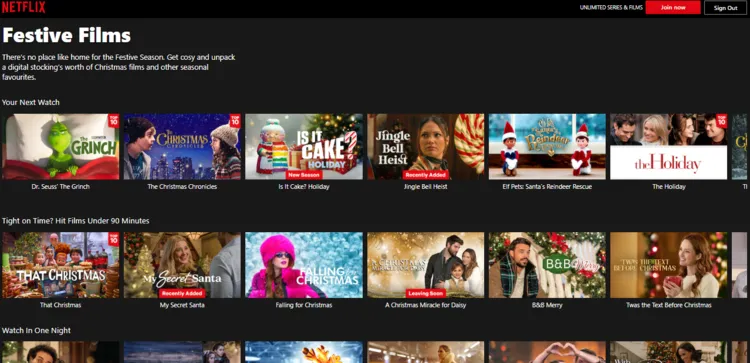Click the New Season label on Is It Cake?
The image size is (750, 363).
[304, 175]
